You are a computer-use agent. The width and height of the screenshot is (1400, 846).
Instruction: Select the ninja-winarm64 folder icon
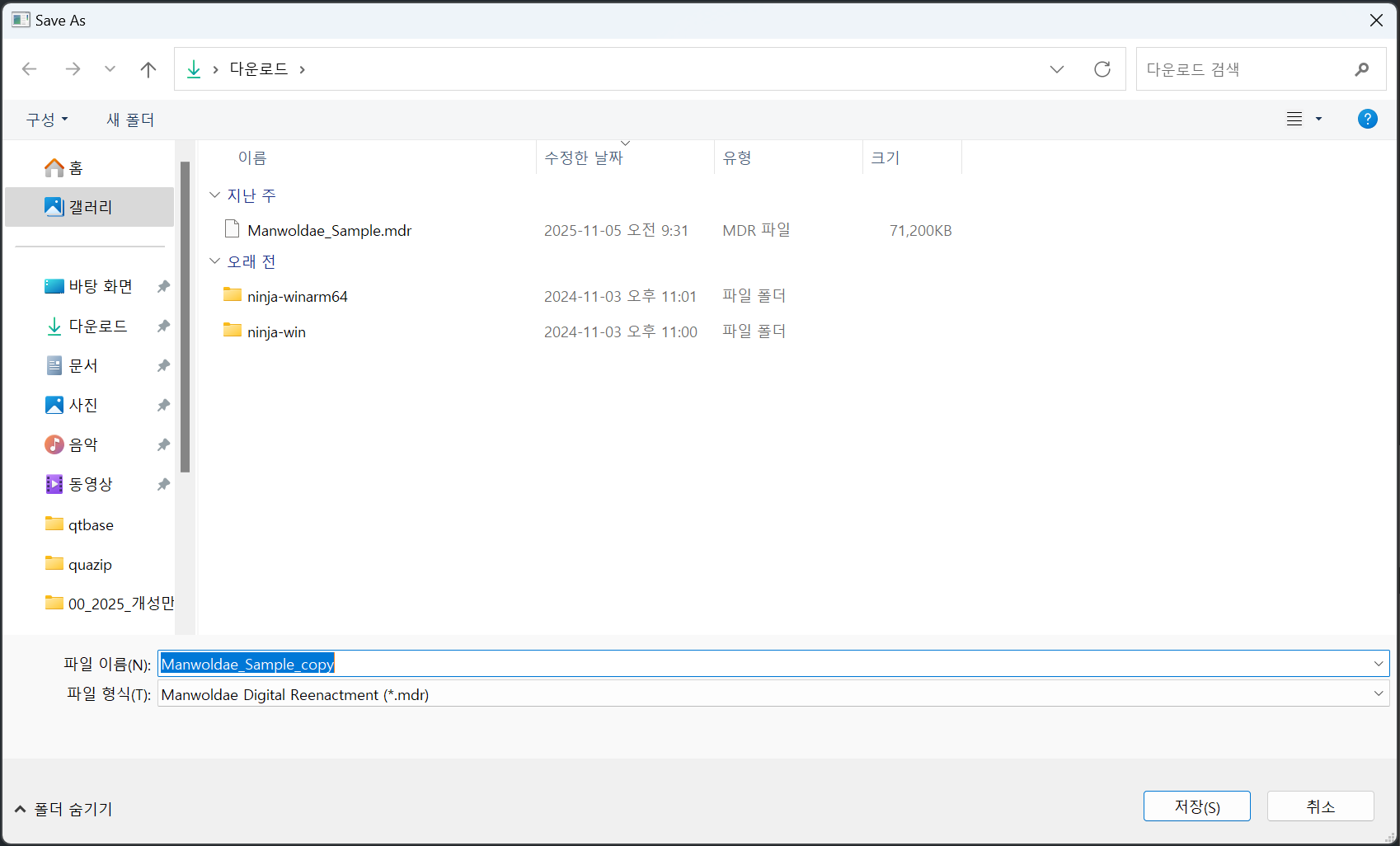click(x=233, y=295)
